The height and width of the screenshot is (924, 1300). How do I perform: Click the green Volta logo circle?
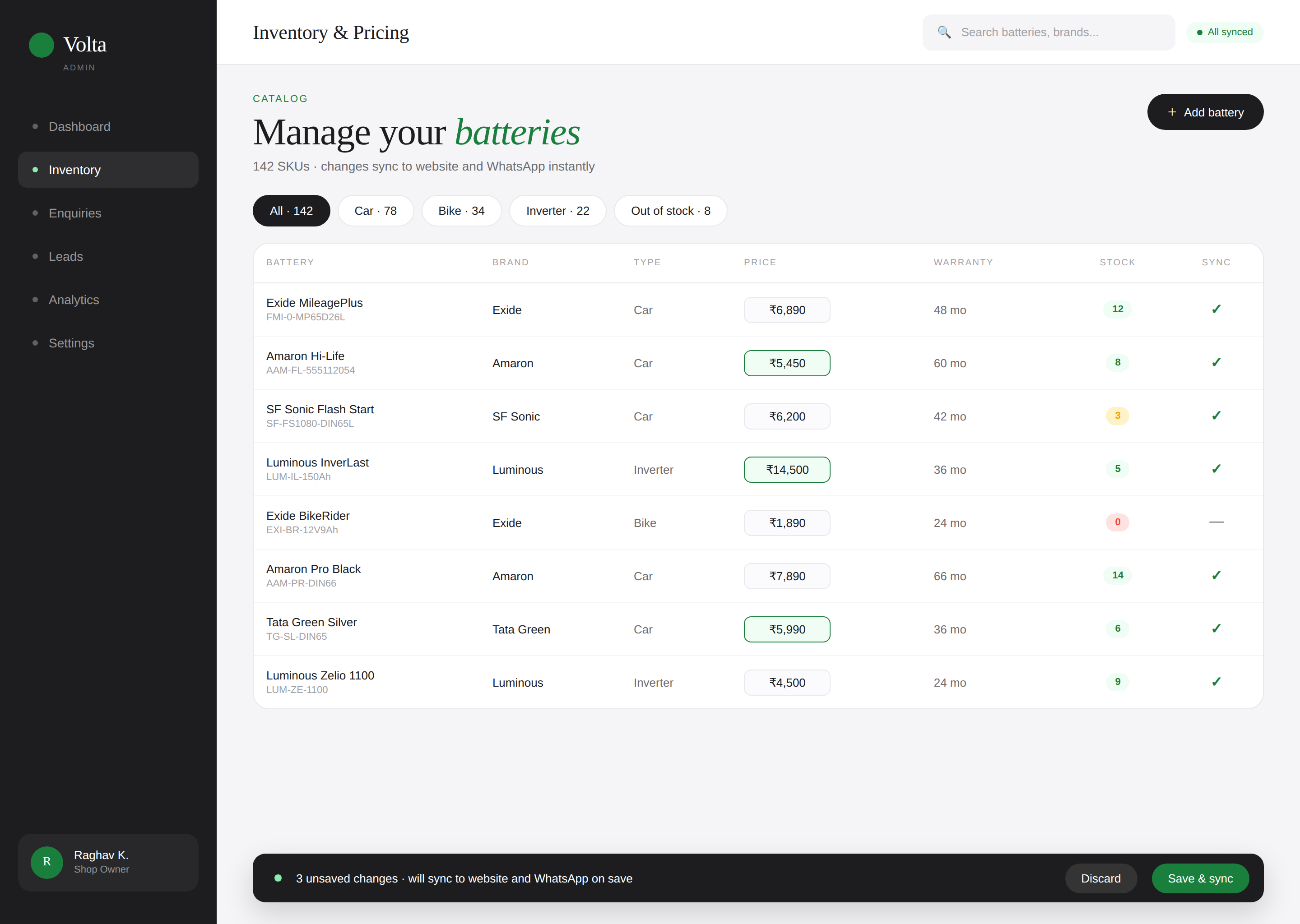42,45
